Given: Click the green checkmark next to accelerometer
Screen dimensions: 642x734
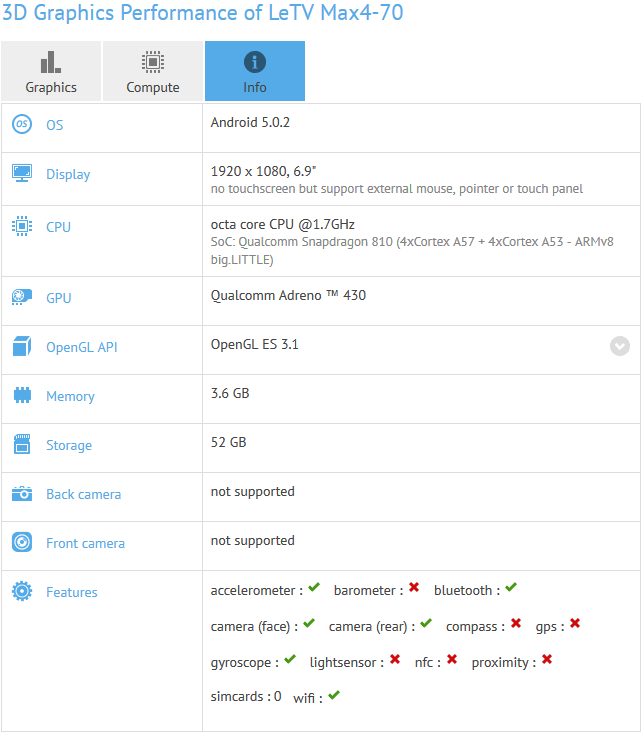Looking at the screenshot, I should (314, 588).
